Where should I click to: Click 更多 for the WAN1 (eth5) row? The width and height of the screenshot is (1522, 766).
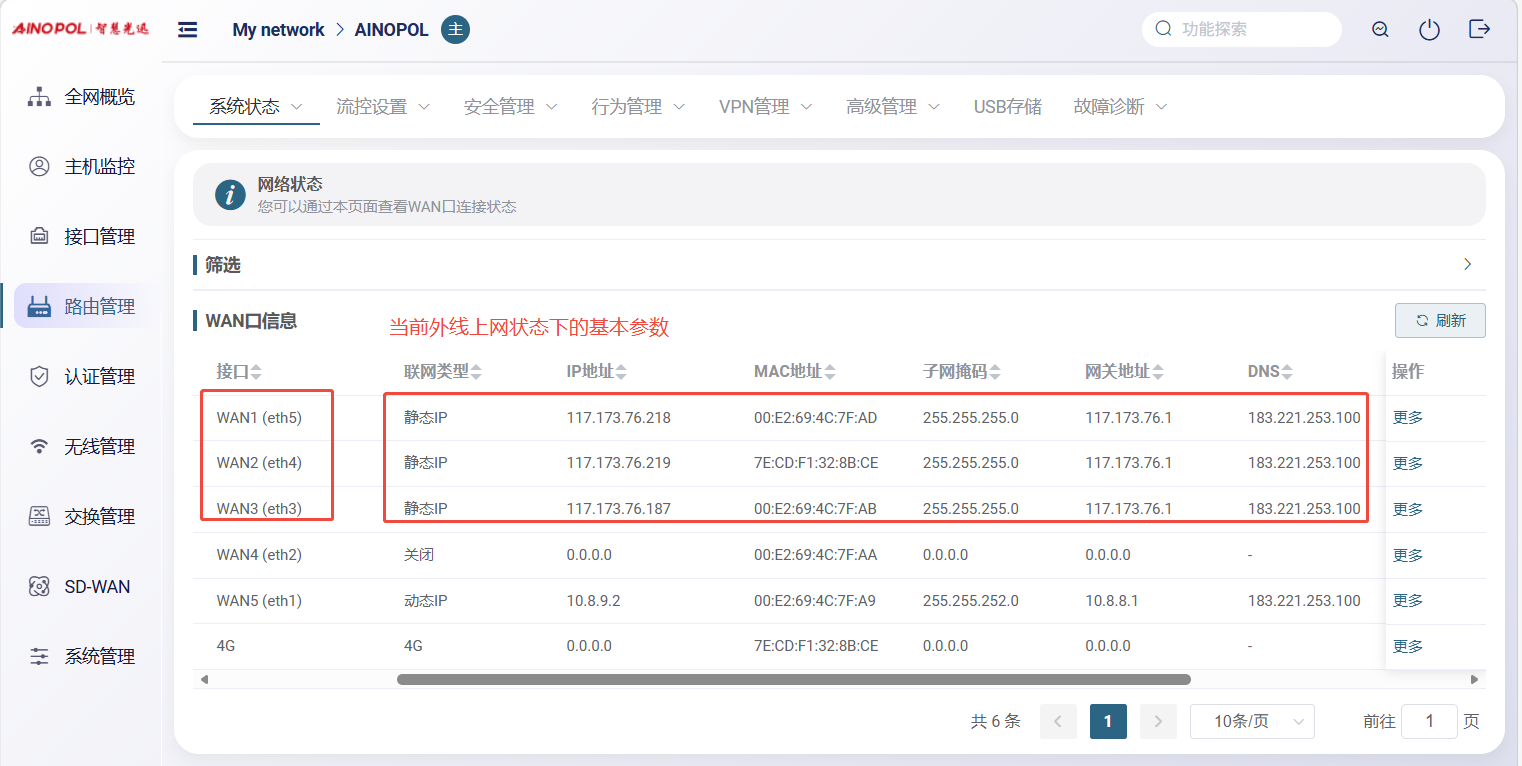tap(1407, 418)
